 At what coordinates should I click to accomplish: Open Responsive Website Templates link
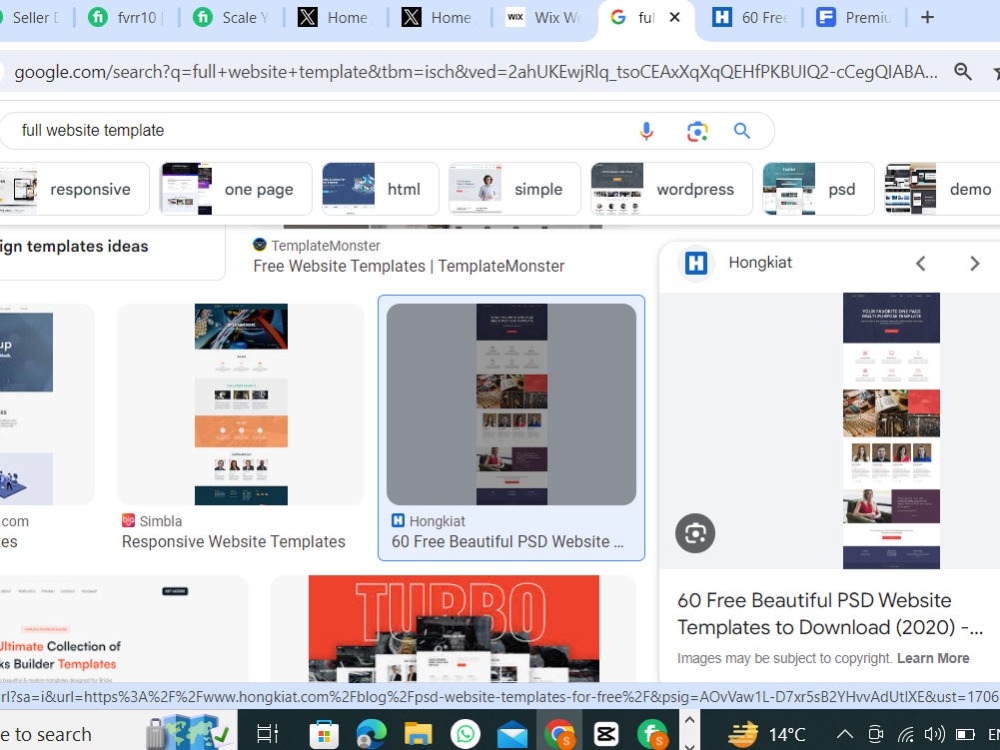coord(233,541)
